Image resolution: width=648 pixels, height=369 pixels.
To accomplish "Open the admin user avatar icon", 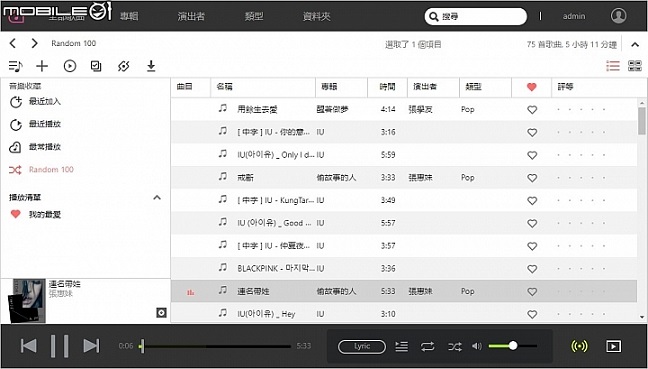I will click(618, 16).
